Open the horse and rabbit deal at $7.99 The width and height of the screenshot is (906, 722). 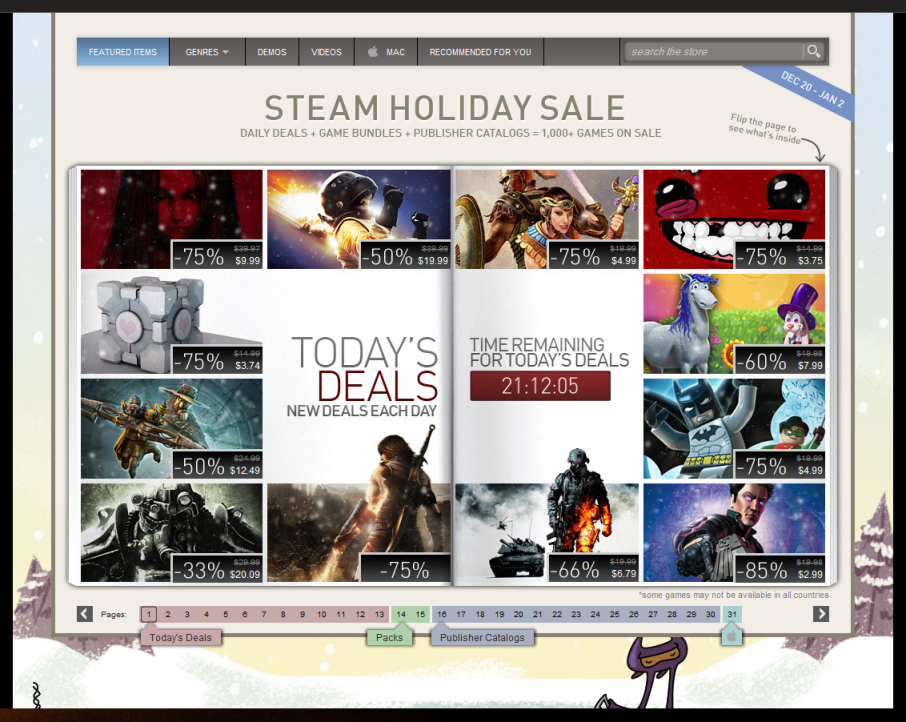pos(734,324)
